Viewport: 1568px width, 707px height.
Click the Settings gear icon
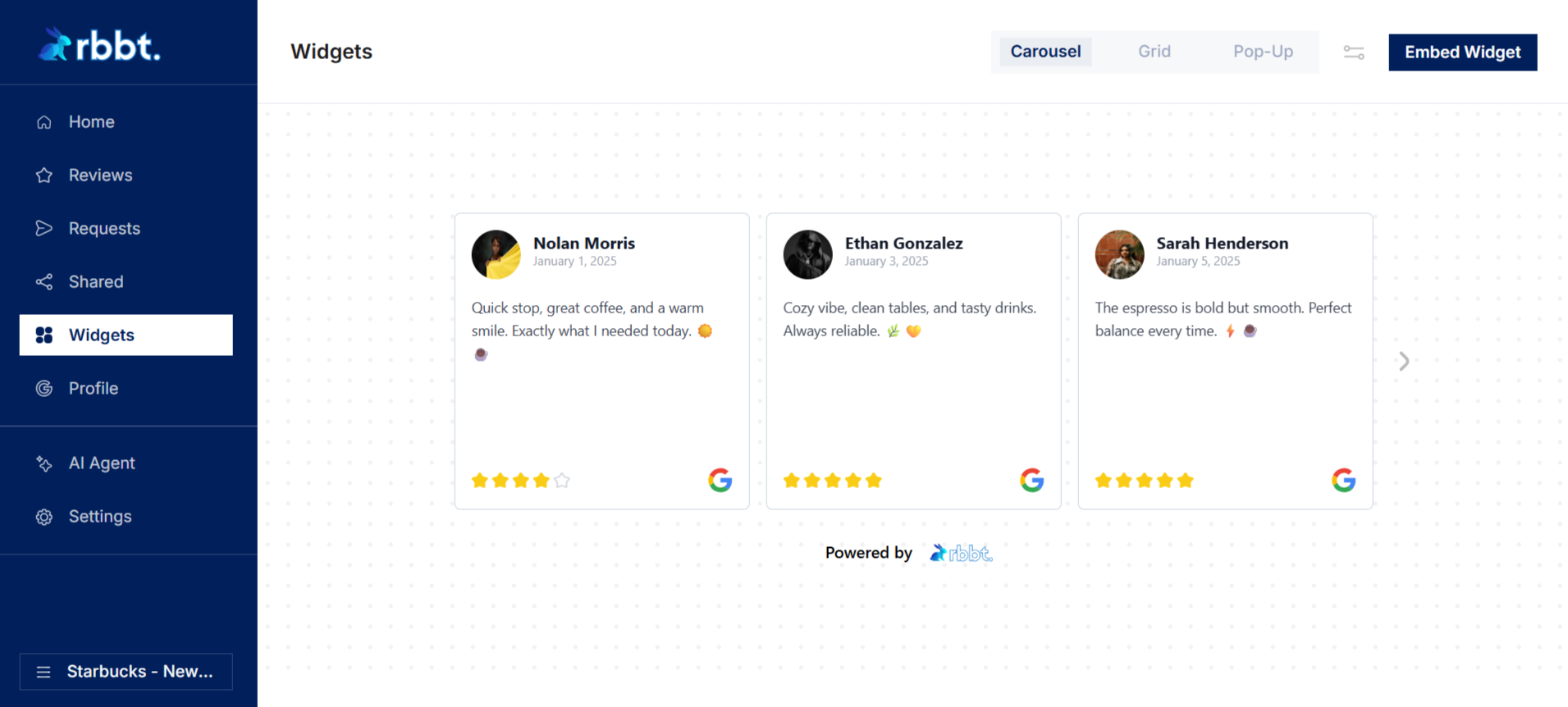pos(43,517)
